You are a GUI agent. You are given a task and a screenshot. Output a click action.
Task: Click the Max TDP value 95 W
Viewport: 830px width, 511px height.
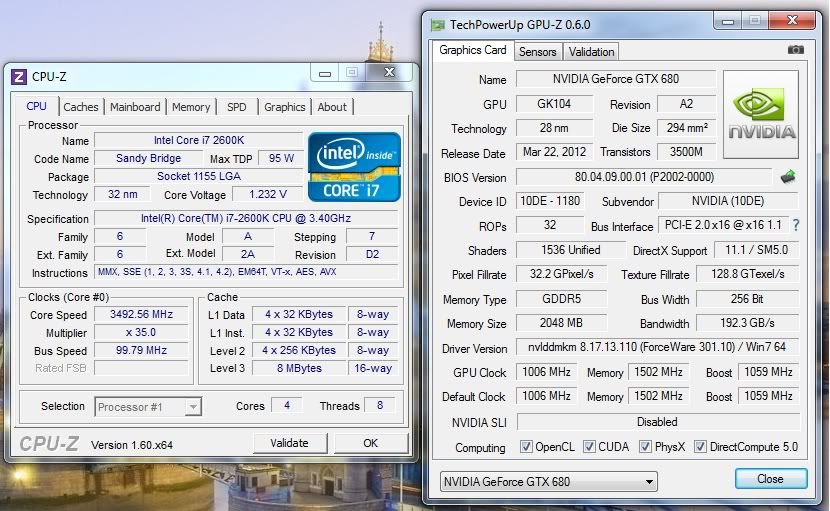[x=281, y=158]
